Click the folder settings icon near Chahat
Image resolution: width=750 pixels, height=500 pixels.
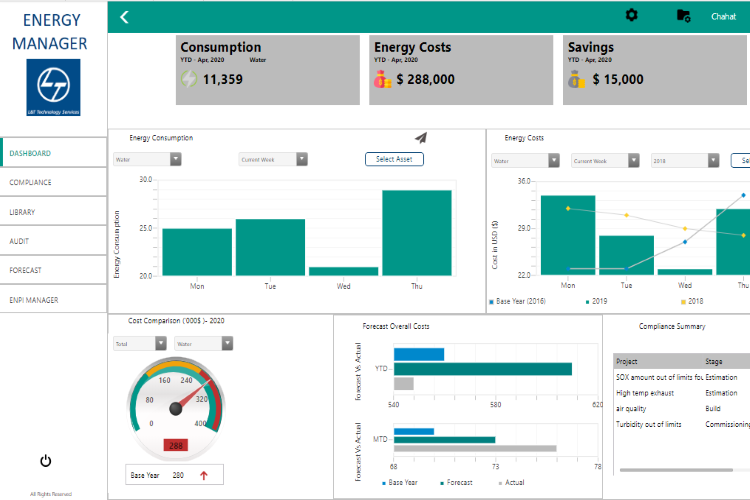click(x=684, y=16)
